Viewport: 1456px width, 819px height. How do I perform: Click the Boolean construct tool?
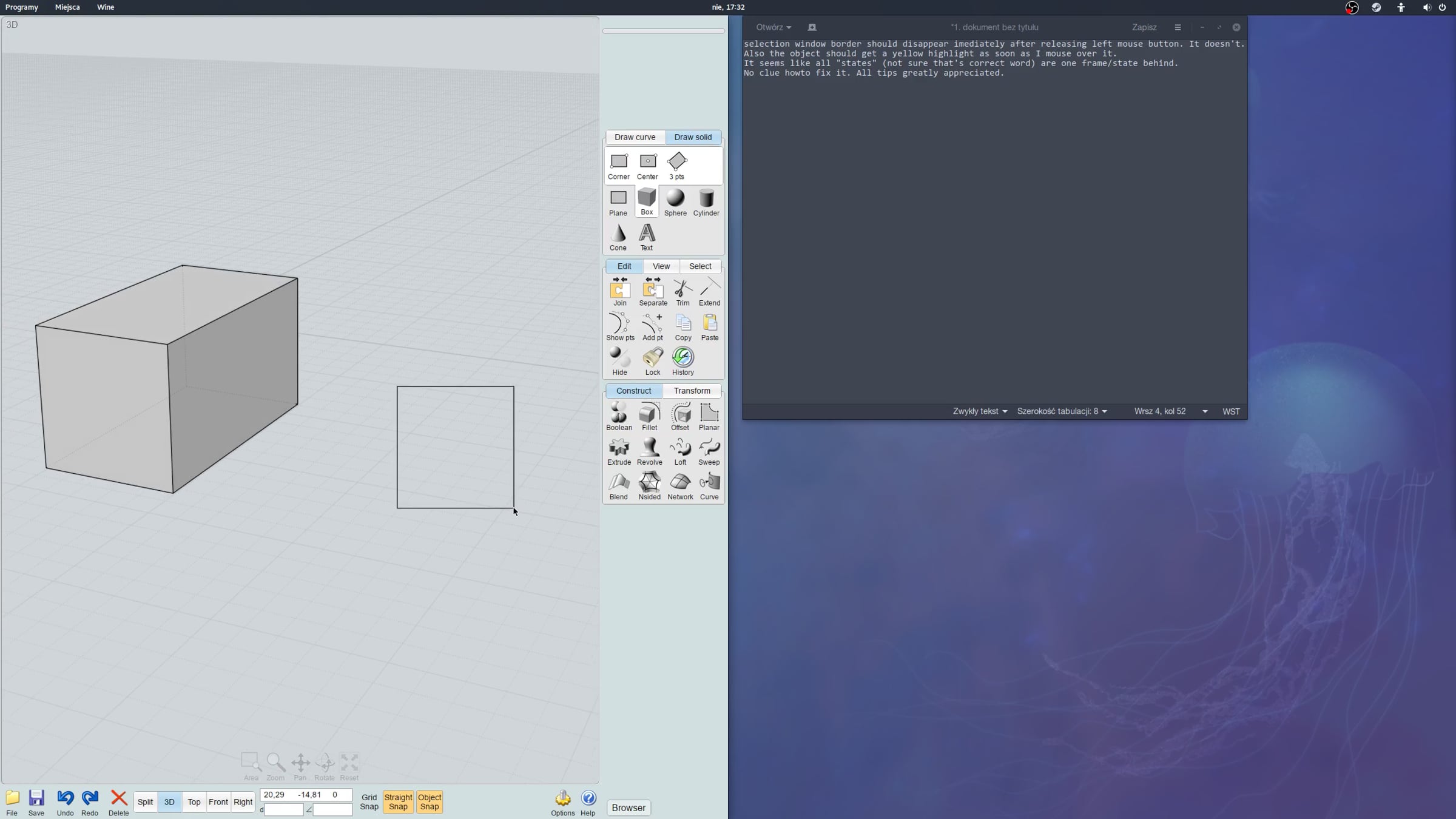click(619, 416)
